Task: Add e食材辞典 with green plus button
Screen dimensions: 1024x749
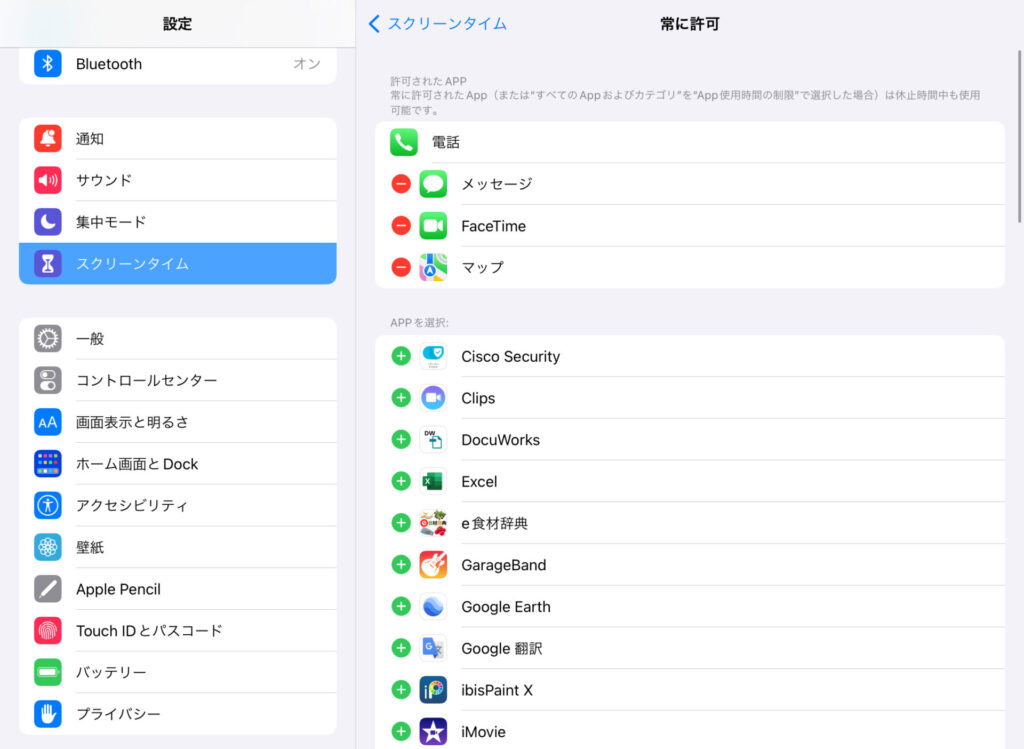Action: (x=401, y=523)
